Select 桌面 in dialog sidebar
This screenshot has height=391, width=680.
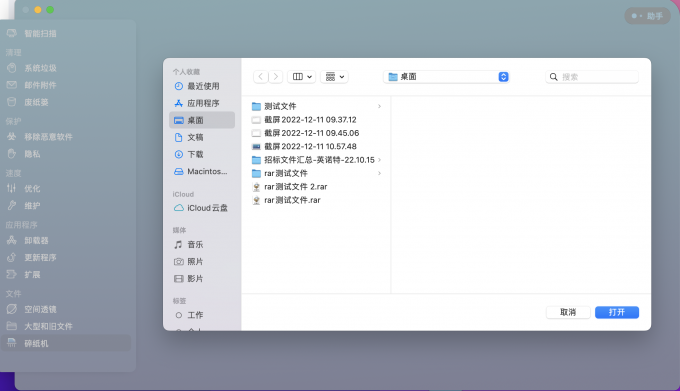[202, 120]
